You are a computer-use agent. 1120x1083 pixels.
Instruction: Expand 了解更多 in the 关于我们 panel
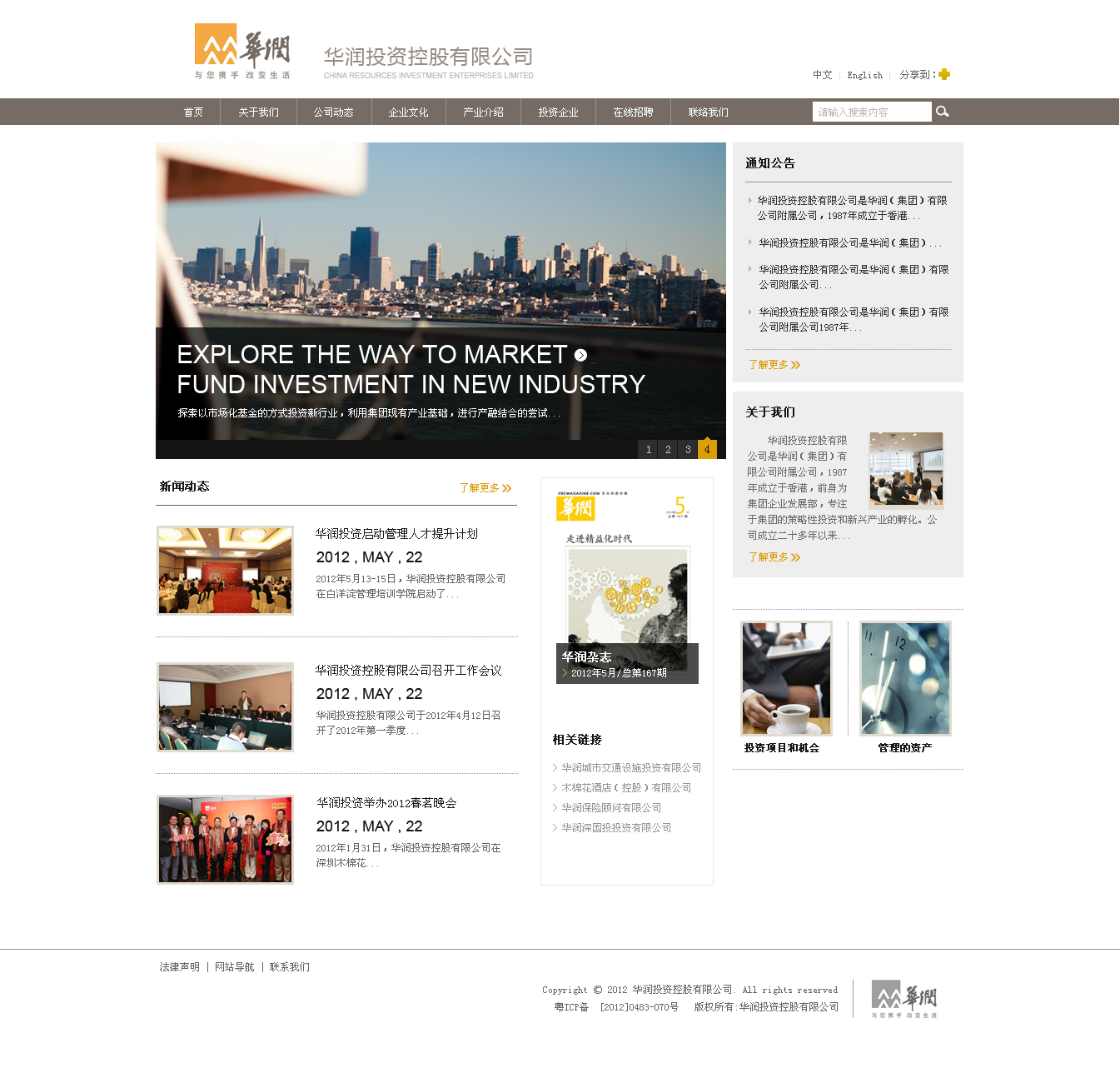coord(774,557)
